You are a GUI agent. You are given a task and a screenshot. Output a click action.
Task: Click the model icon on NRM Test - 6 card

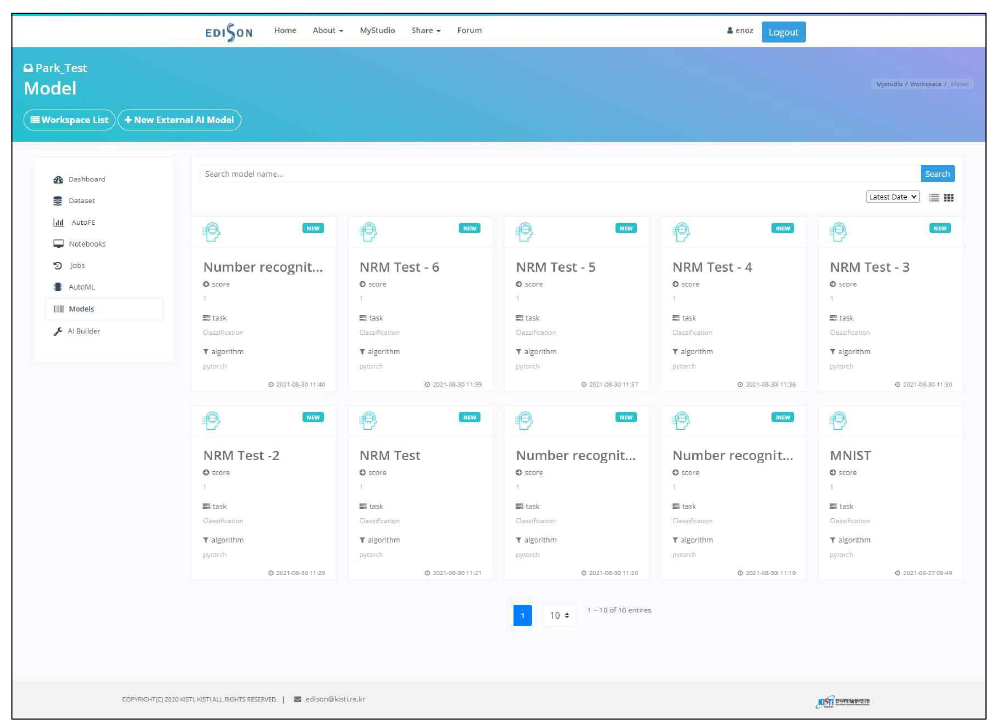(368, 231)
